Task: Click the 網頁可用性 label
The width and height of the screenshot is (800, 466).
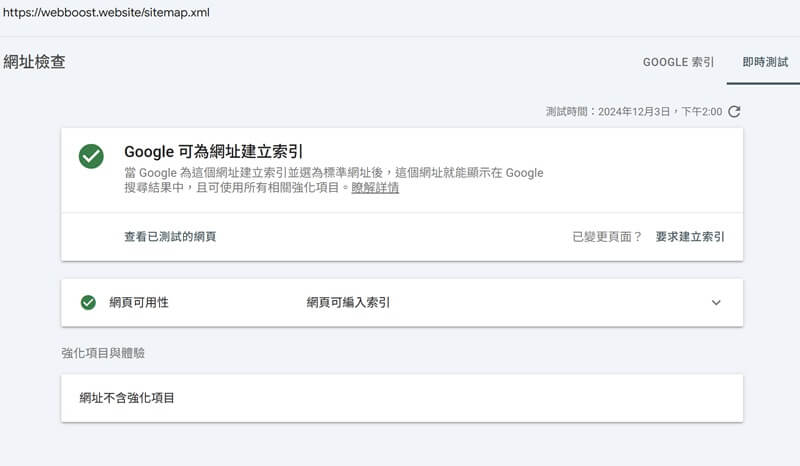Action: click(x=139, y=303)
